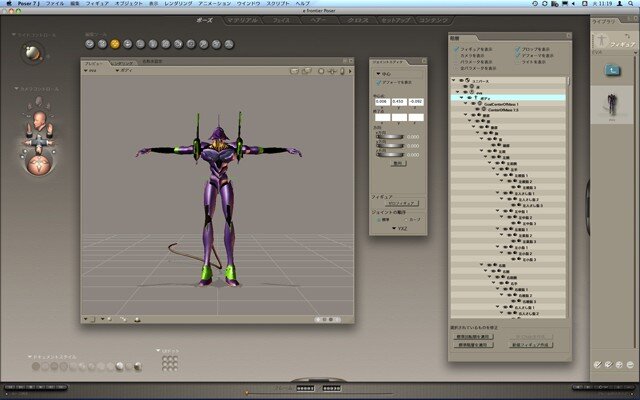Screen dimensions: 640x400
Task: Select the Rotate editing tool
Action: point(90,44)
